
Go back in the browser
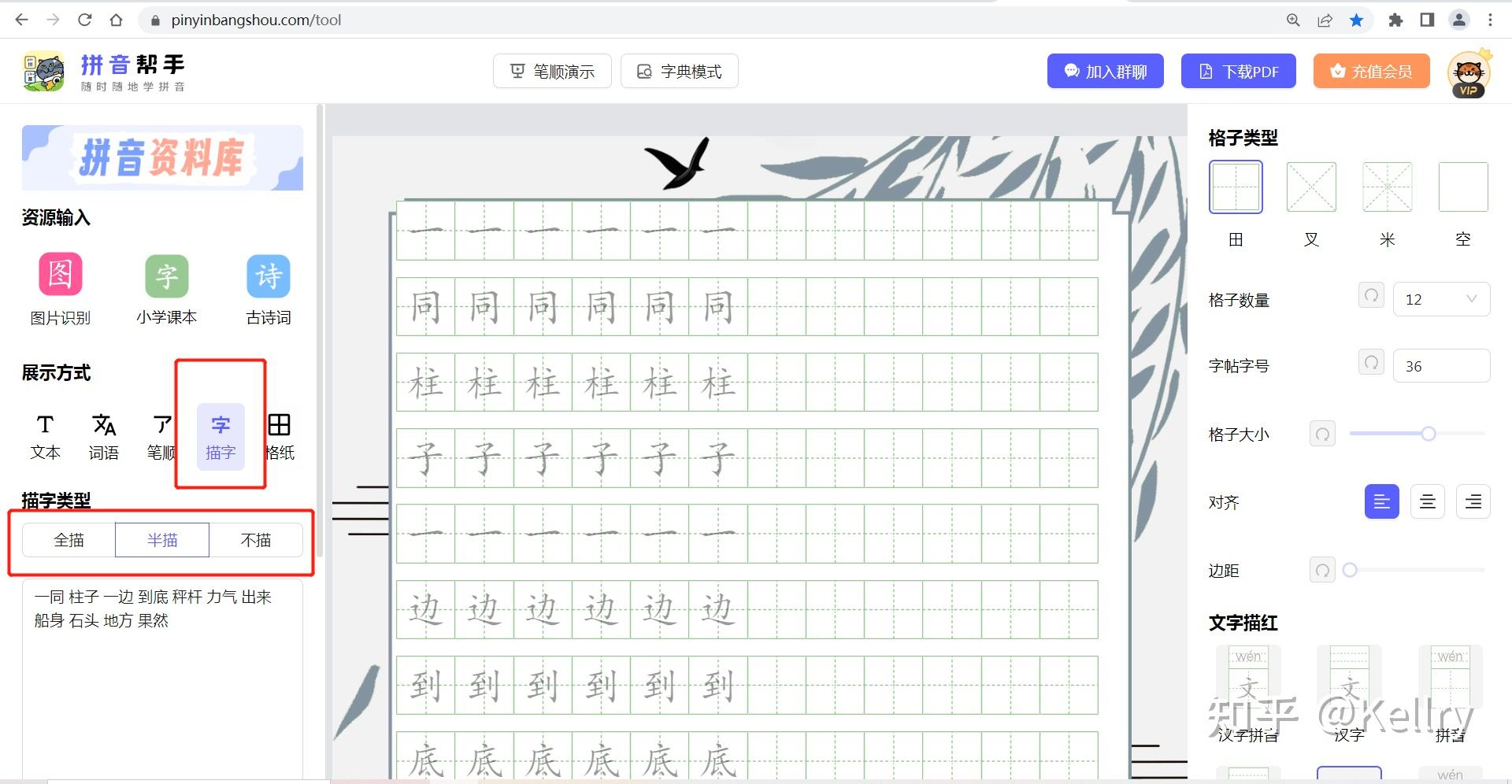21,20
